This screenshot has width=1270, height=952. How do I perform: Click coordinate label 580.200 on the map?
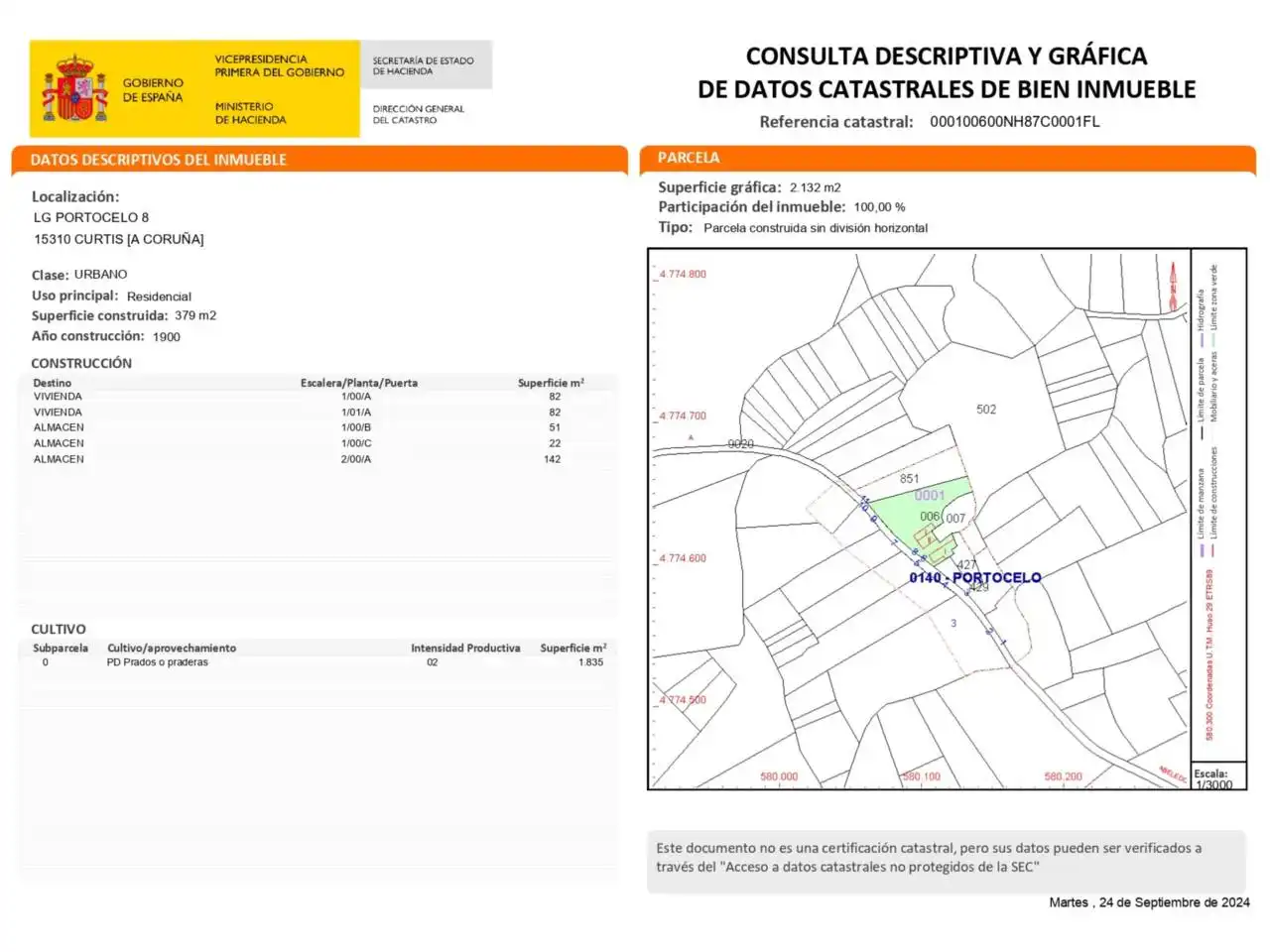(1064, 776)
